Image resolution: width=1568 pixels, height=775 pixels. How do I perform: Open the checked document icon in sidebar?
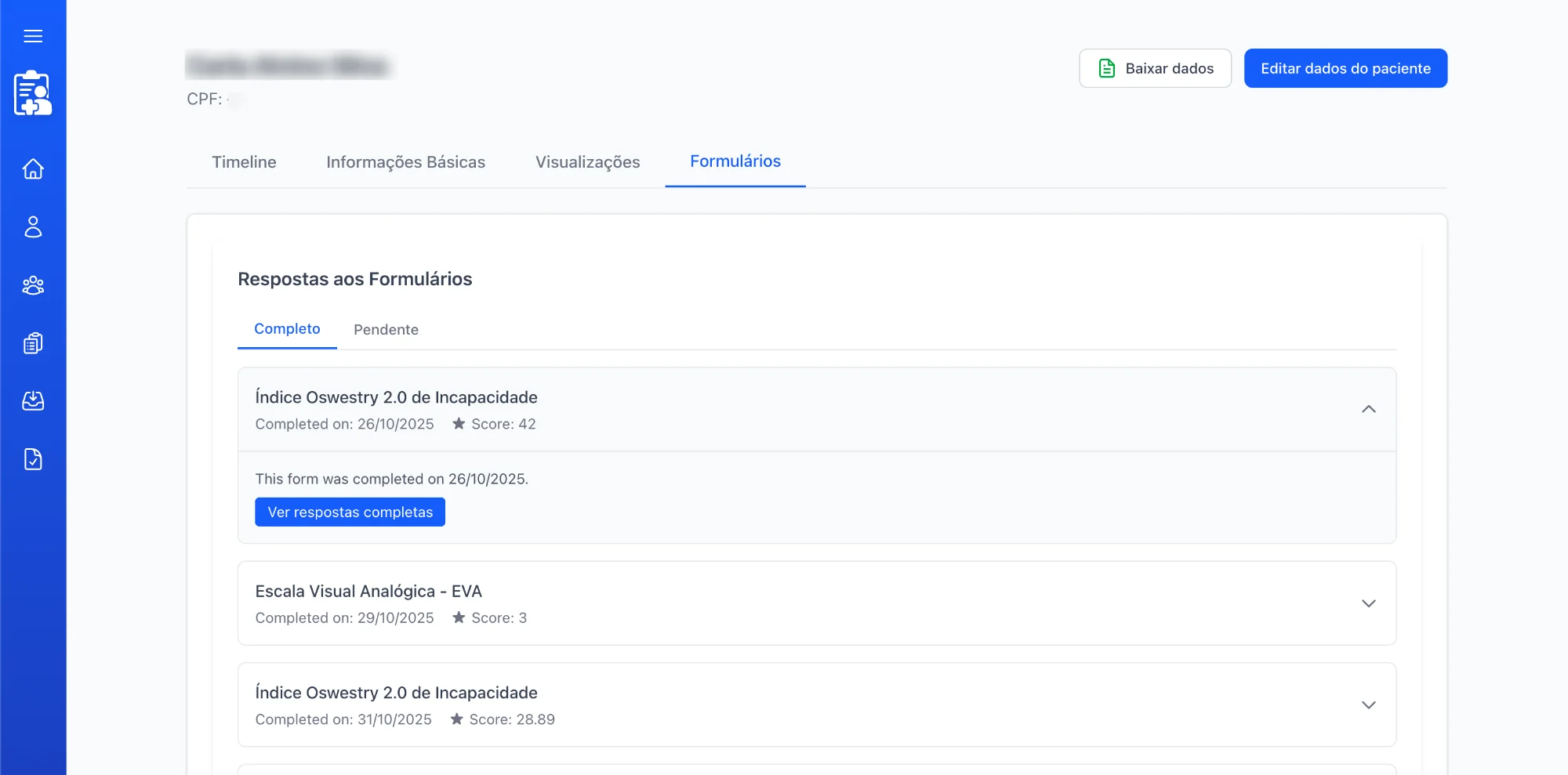click(x=33, y=459)
